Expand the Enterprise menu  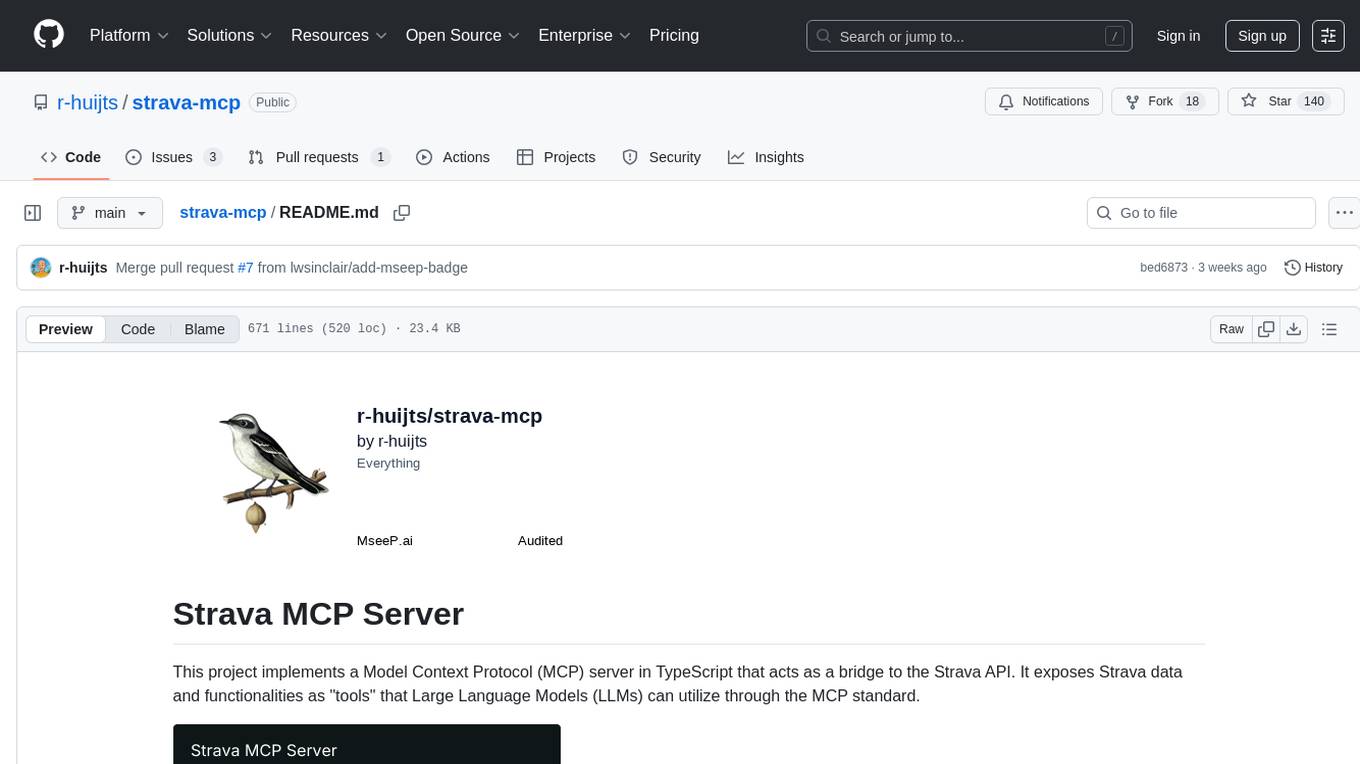coord(584,35)
